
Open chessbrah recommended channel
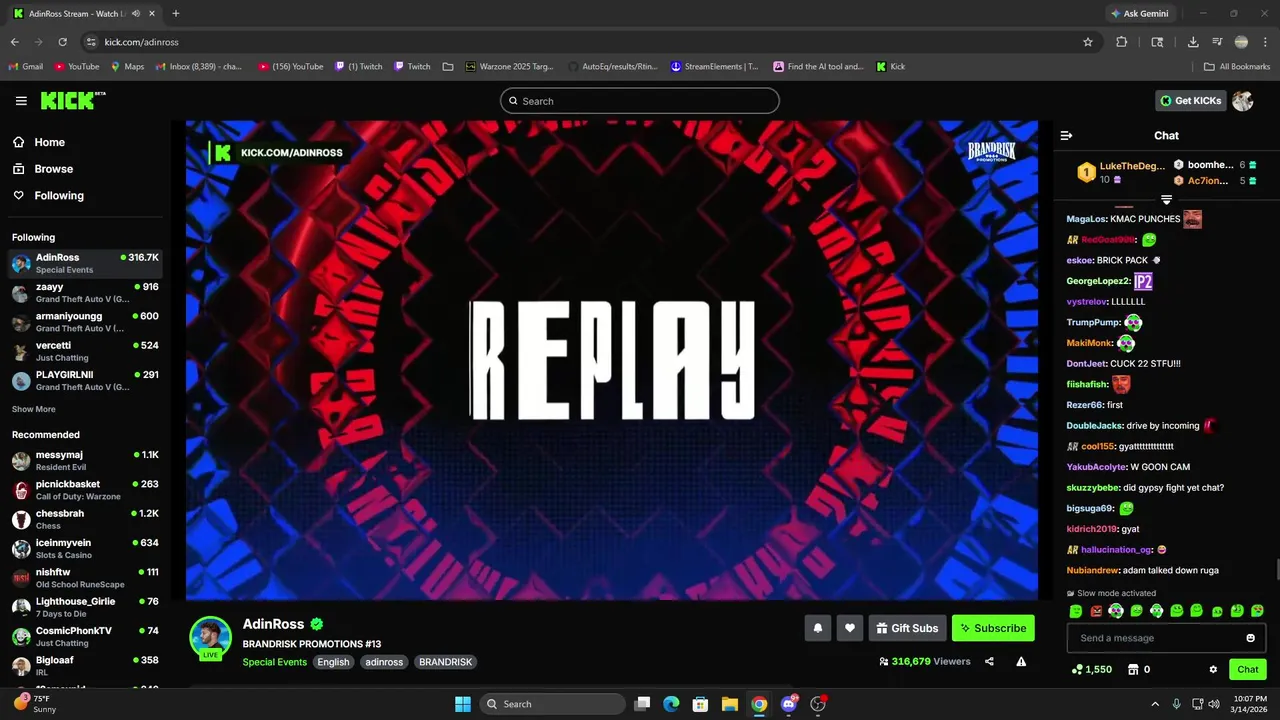point(85,519)
